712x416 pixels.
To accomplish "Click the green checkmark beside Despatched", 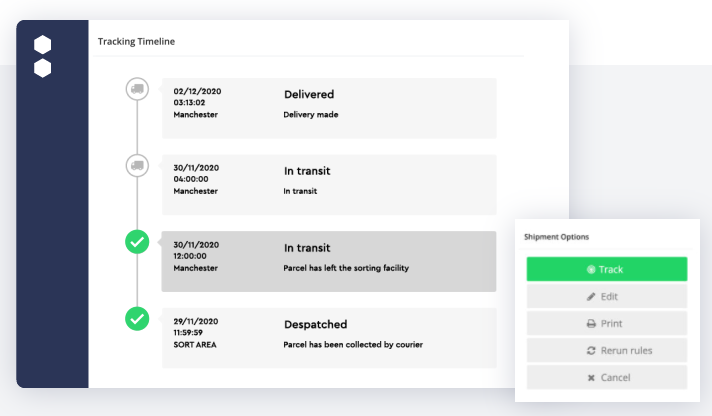I will [x=137, y=319].
